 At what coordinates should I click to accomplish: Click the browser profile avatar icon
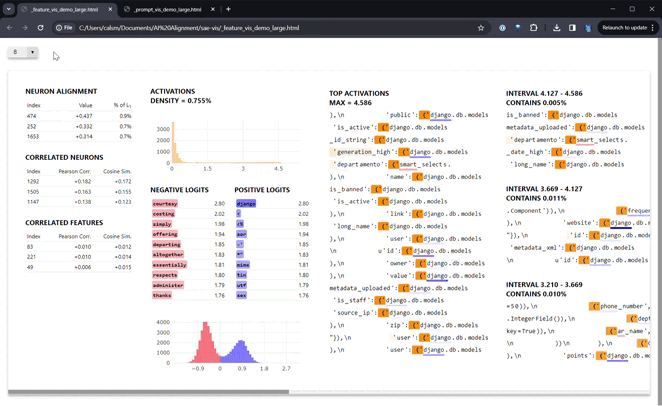point(589,28)
